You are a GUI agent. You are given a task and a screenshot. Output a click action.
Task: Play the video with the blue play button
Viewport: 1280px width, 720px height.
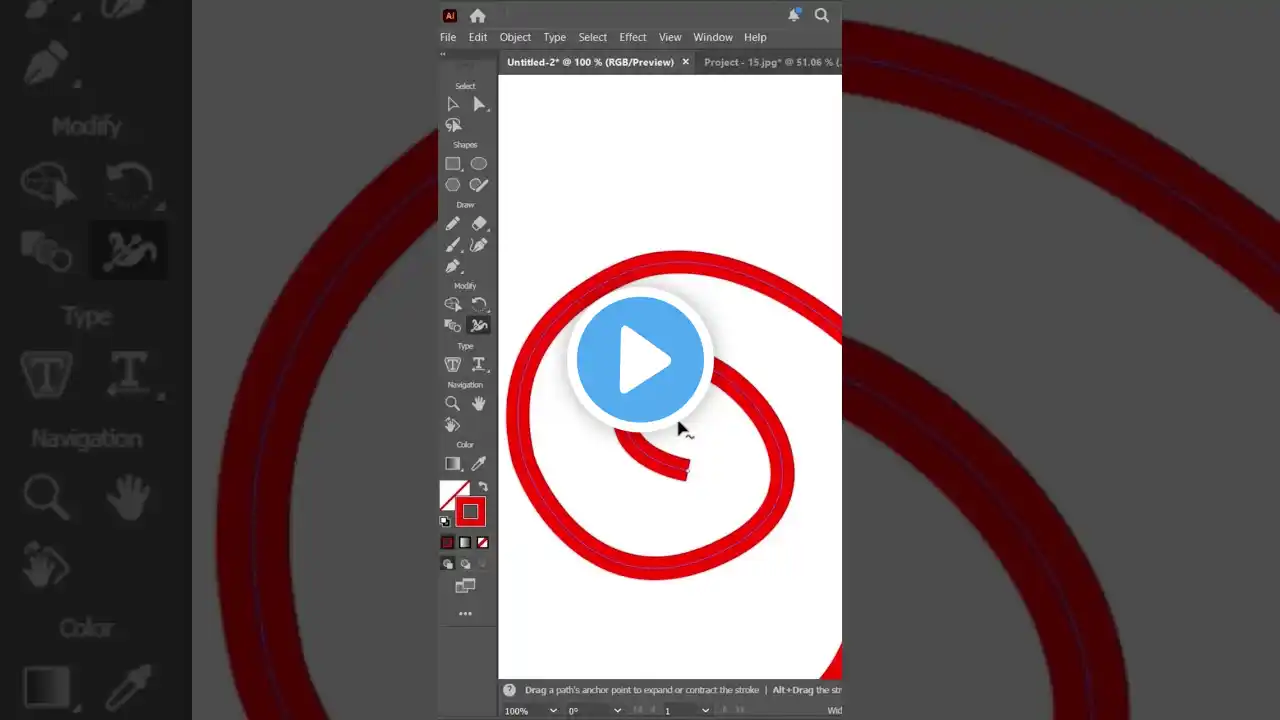click(x=640, y=360)
